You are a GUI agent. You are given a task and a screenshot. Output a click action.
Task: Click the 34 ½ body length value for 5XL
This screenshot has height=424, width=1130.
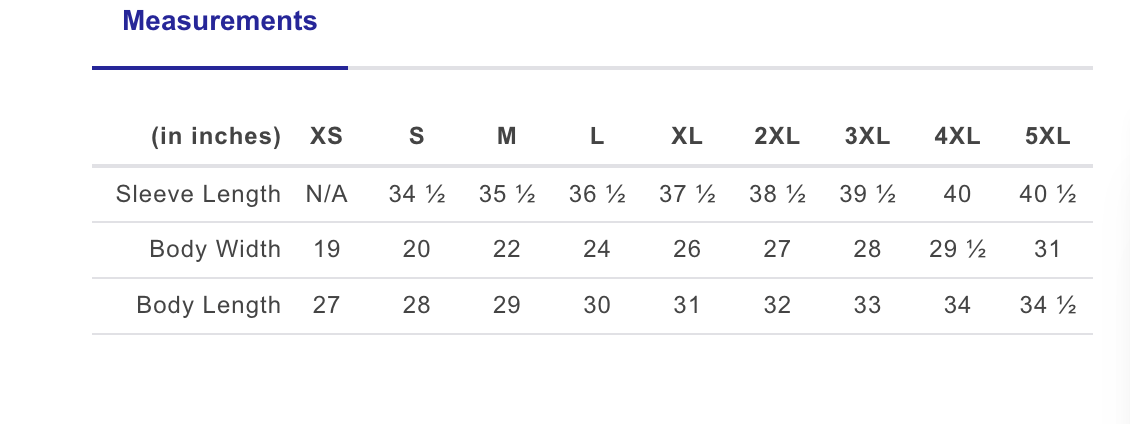click(1047, 305)
